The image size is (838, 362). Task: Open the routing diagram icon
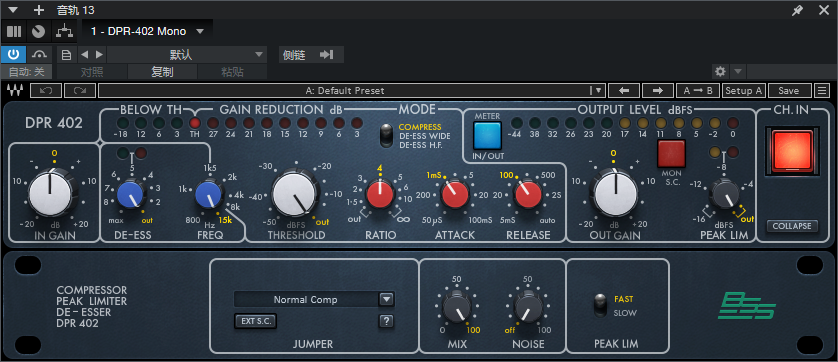pyautogui.click(x=65, y=31)
